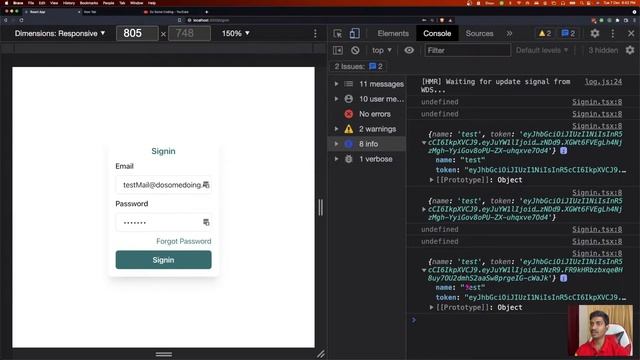The image size is (640, 360).
Task: Toggle the console sidebar icon
Action: coord(338,50)
